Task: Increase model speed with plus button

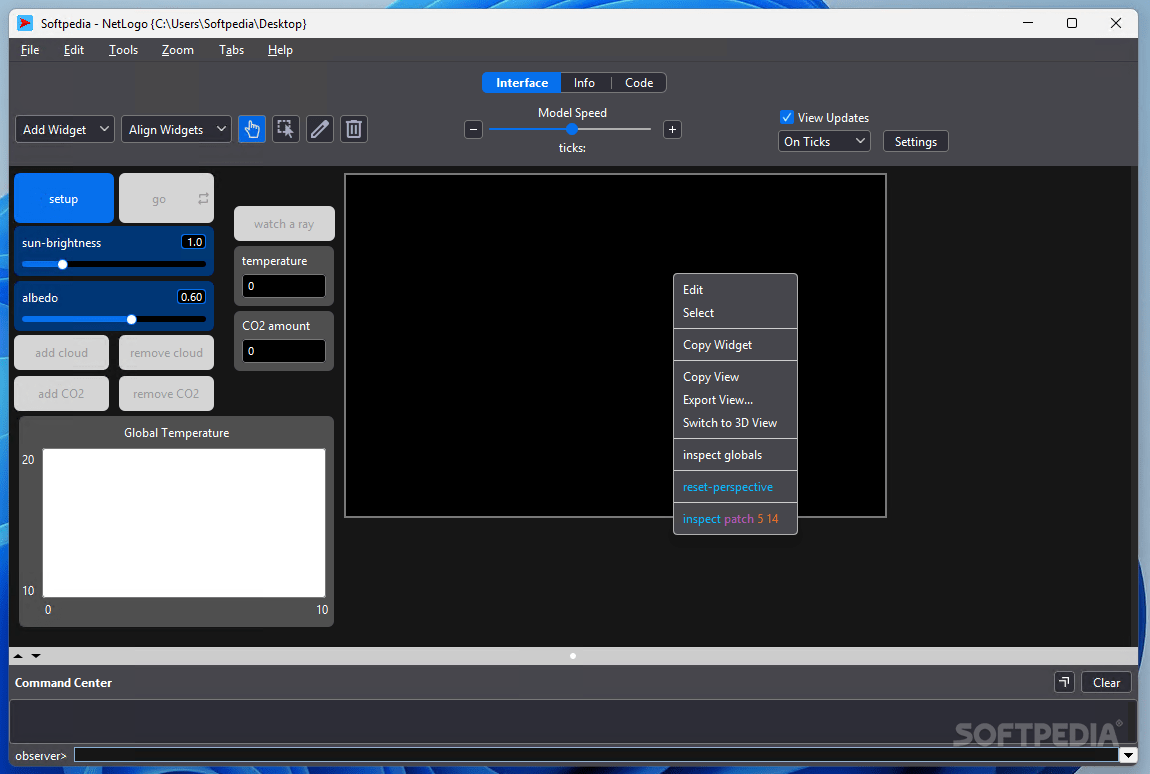Action: [x=672, y=130]
